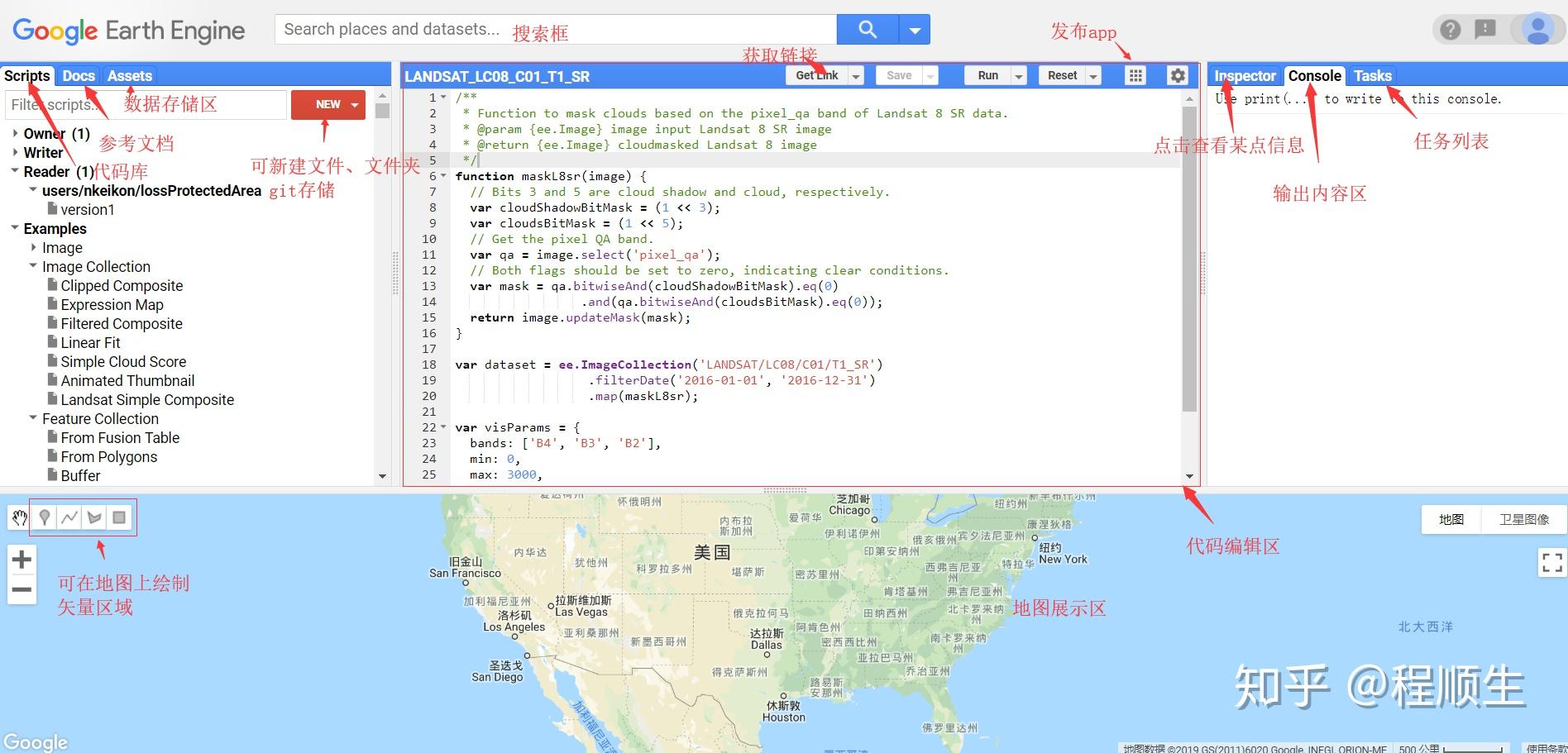Zoom in using the map plus control
Screen dimensions: 1568x753
click(21, 559)
